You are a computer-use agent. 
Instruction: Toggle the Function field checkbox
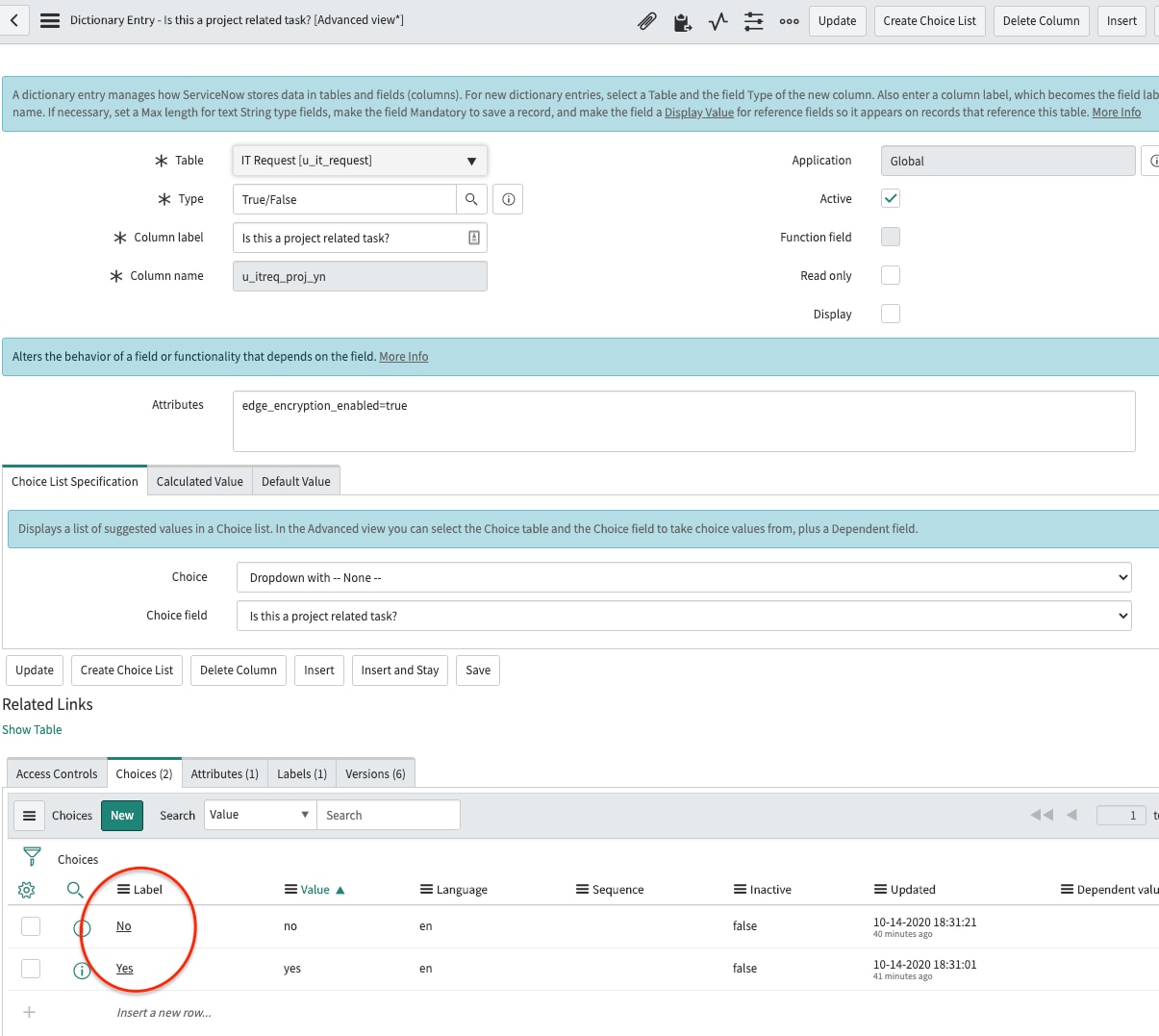click(891, 237)
